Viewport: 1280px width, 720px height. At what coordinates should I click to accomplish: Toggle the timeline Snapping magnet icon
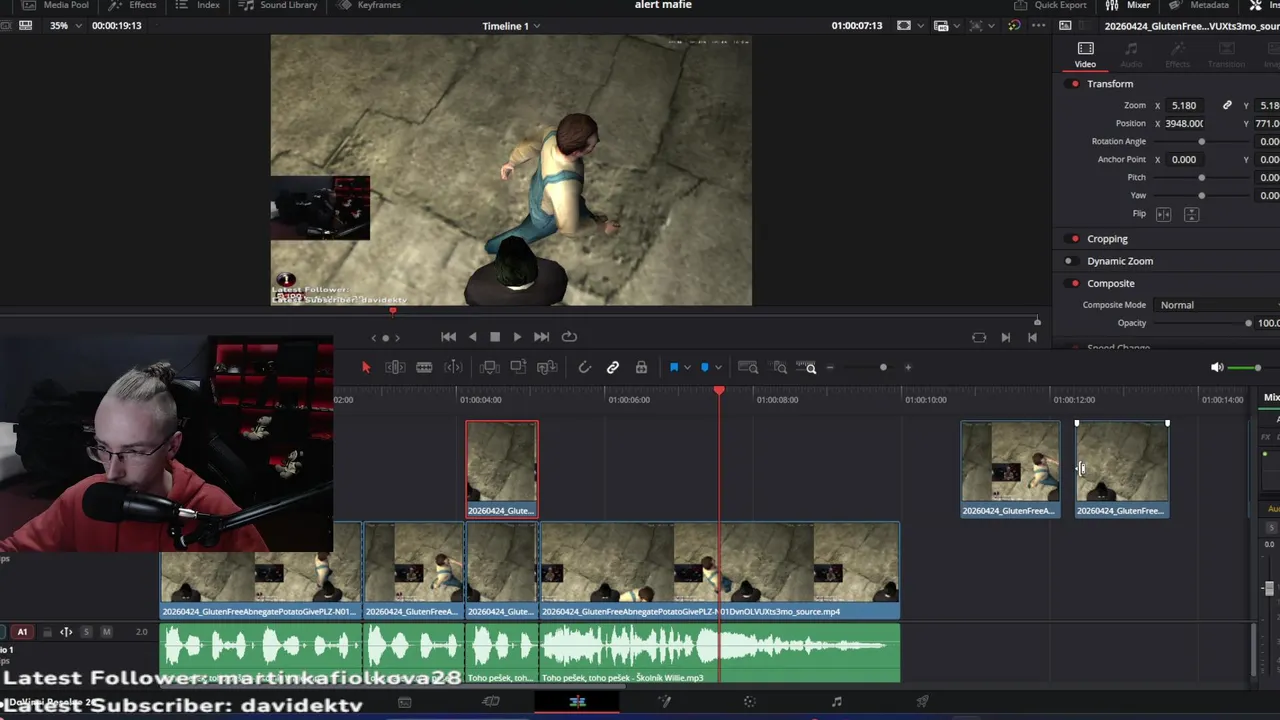click(585, 368)
